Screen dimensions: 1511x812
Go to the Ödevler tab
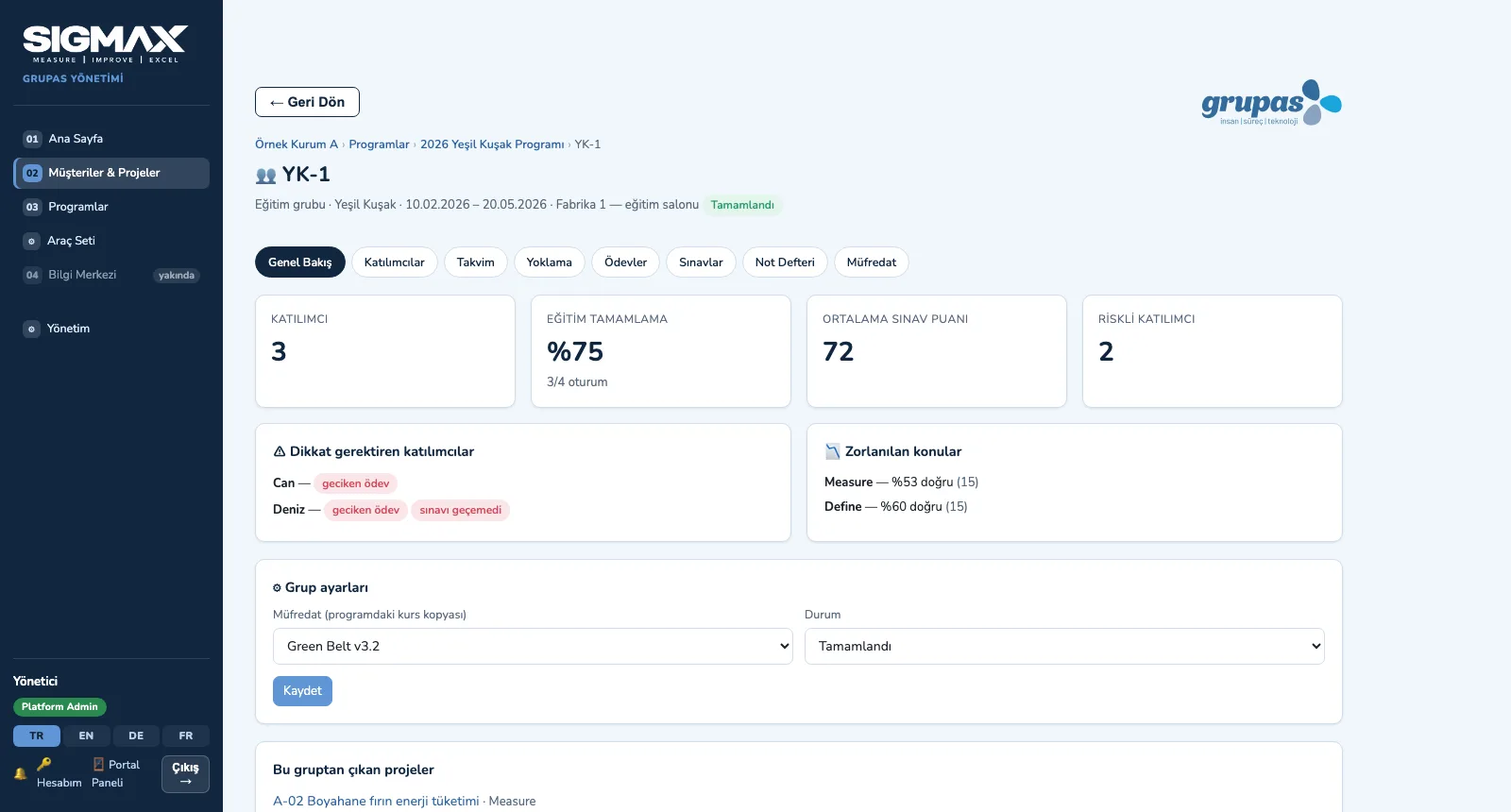coord(625,262)
